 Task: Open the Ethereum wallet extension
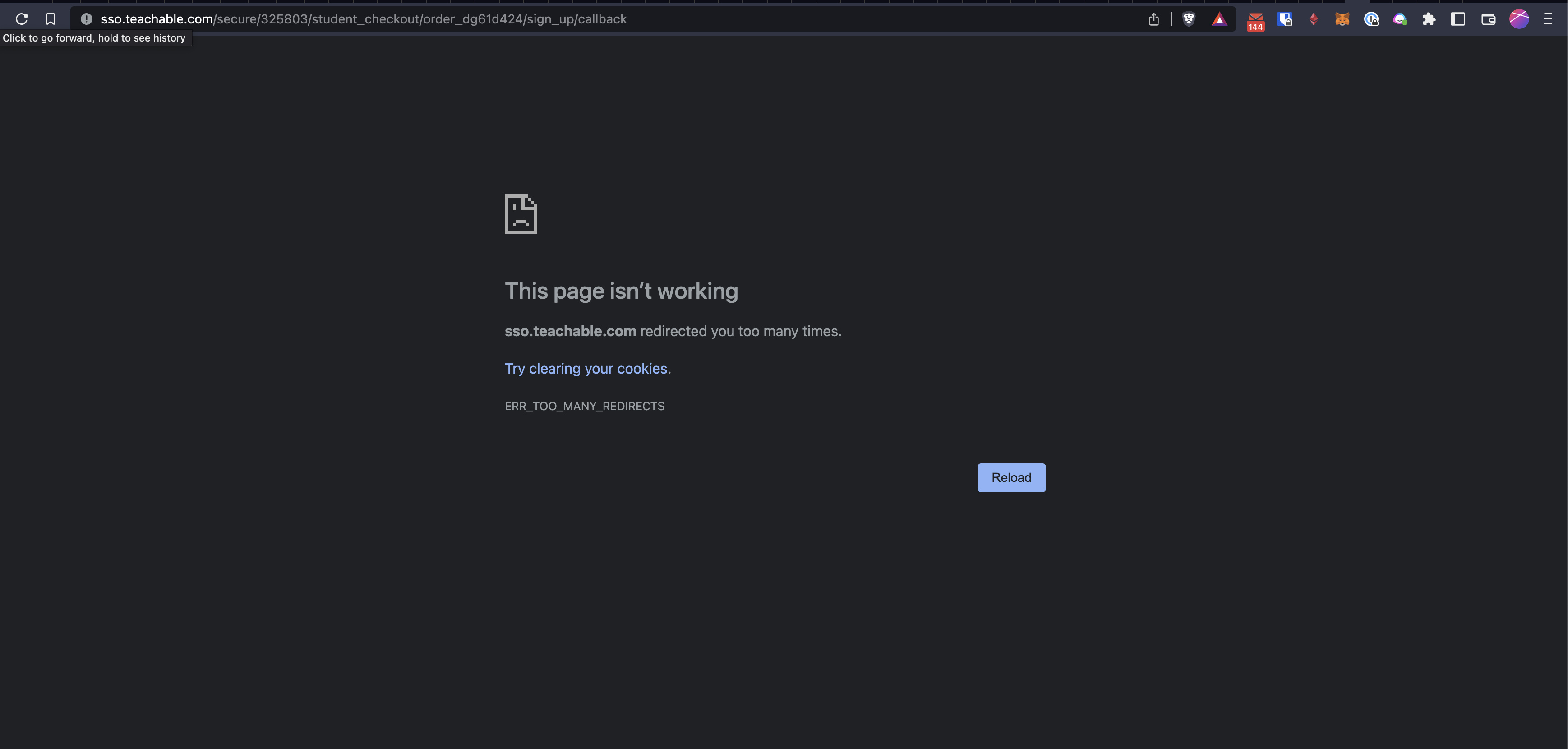tap(1314, 19)
